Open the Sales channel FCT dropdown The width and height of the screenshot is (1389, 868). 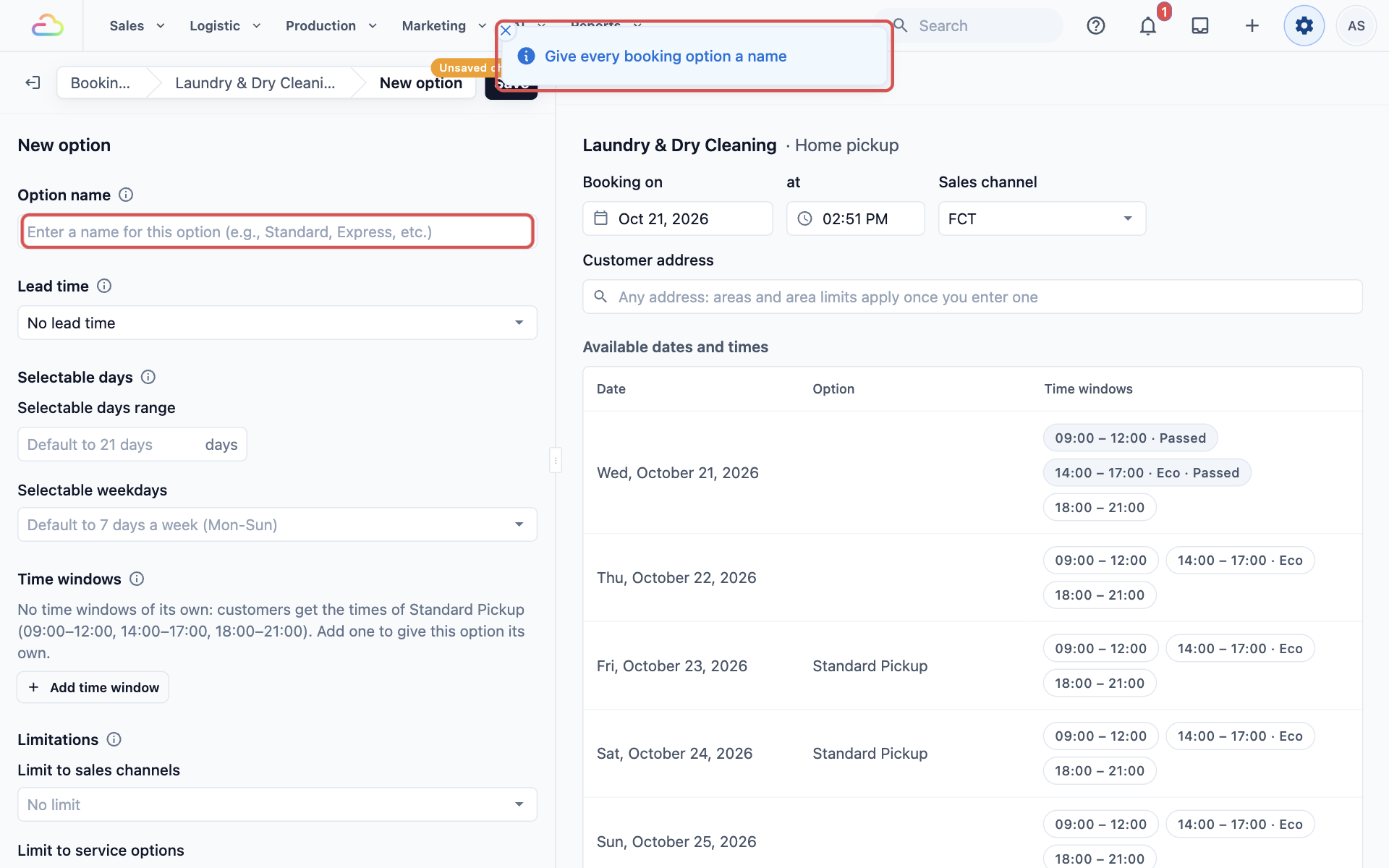tap(1042, 218)
